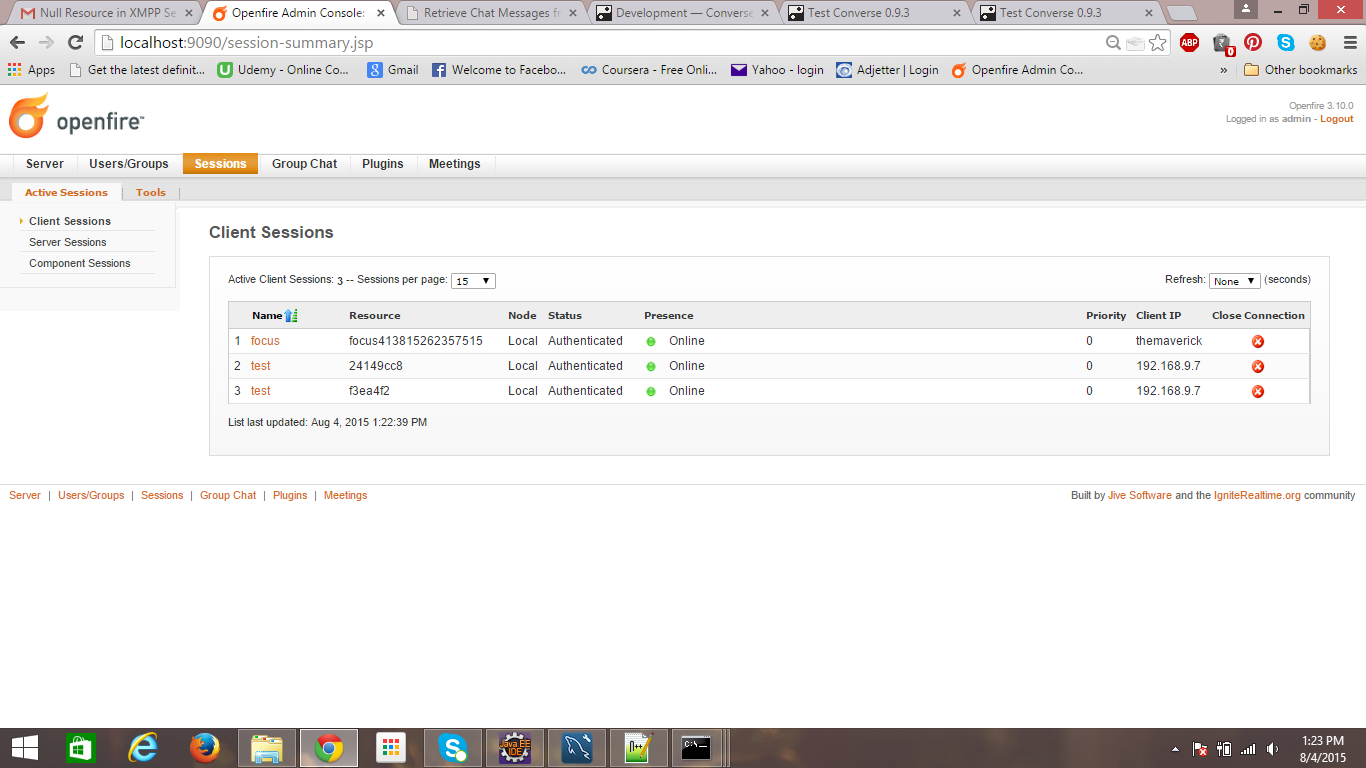The image size is (1366, 768).
Task: Launch Internet Explorer from the taskbar
Action: point(143,747)
